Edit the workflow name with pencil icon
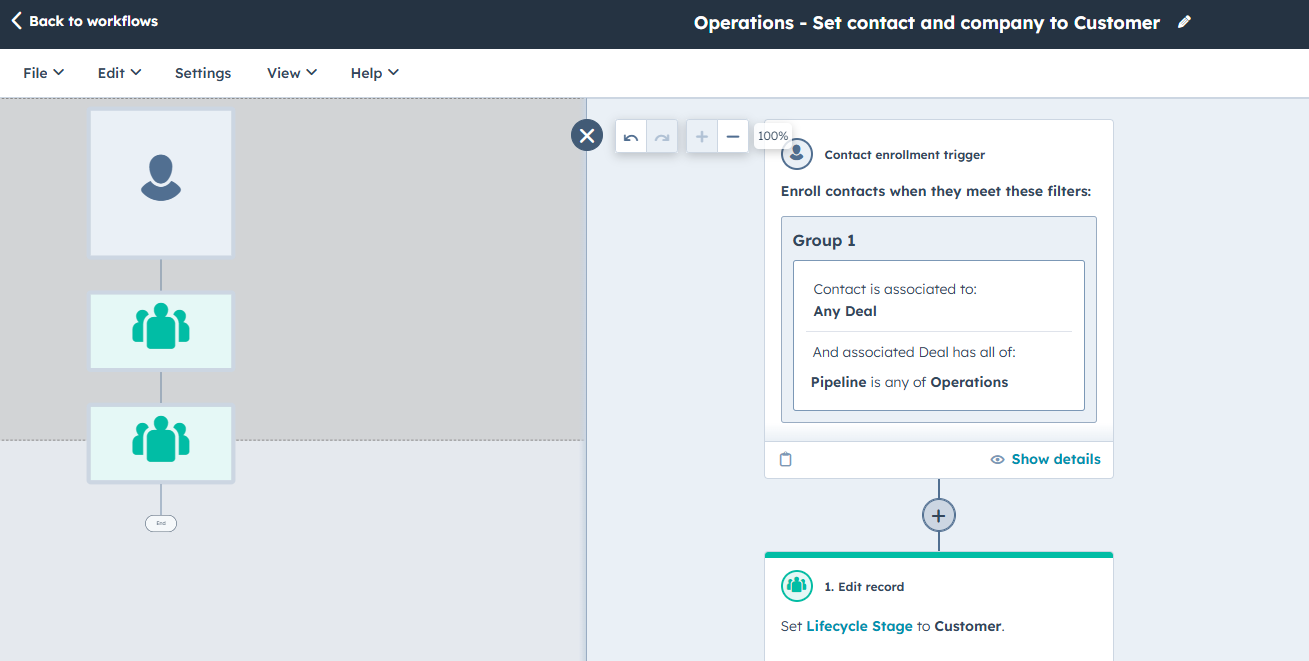The height and width of the screenshot is (661, 1309). 1185,22
